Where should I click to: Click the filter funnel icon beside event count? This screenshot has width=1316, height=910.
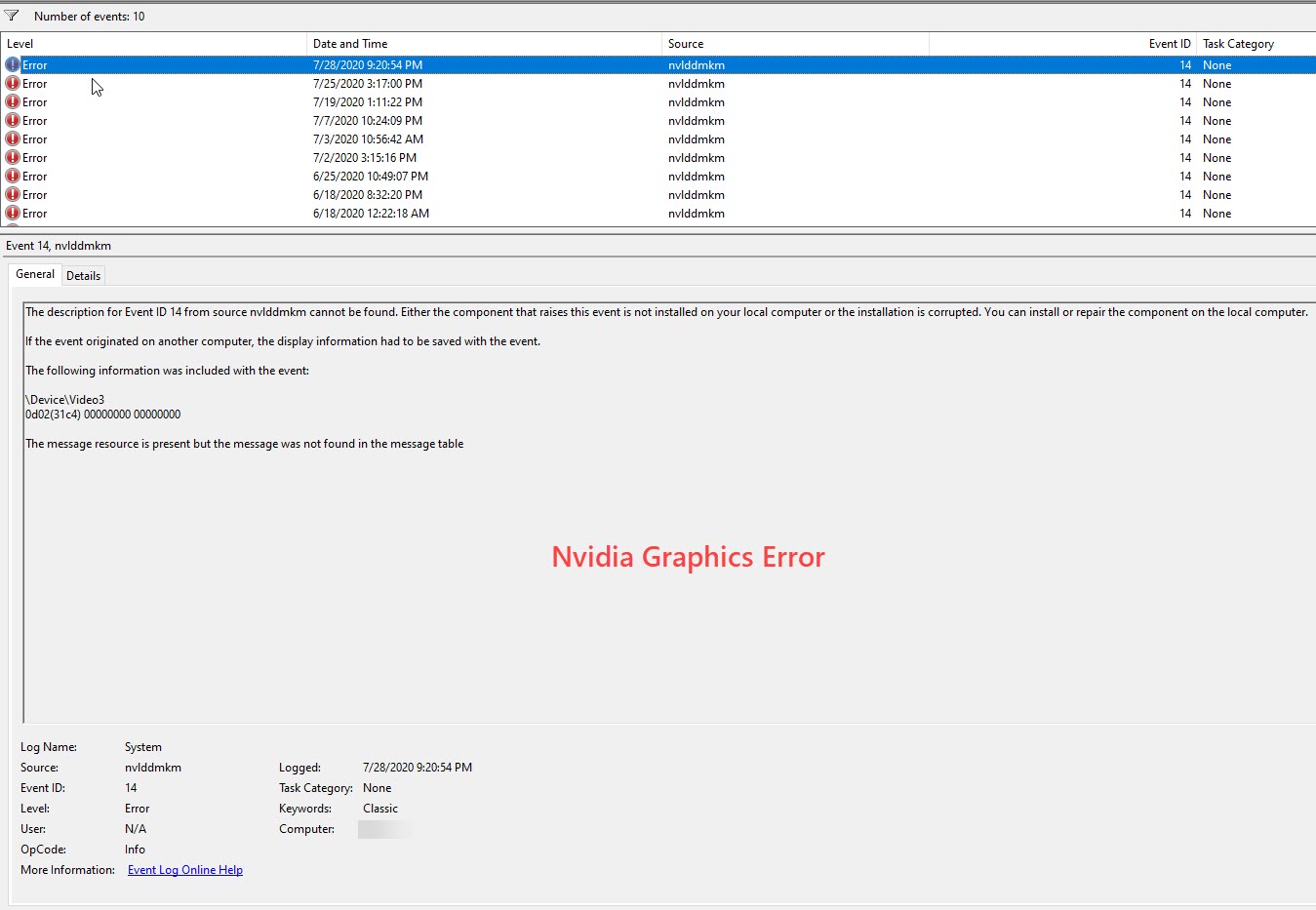tap(12, 16)
